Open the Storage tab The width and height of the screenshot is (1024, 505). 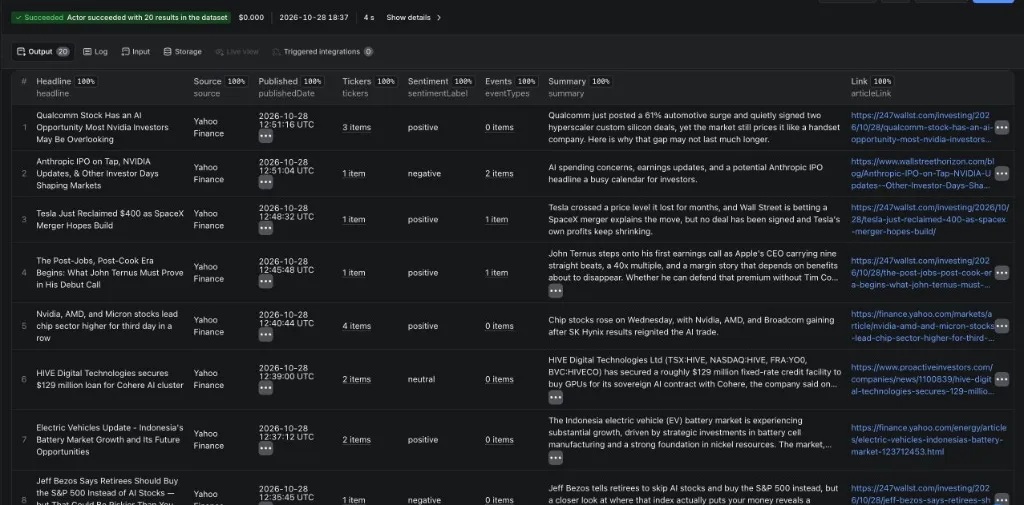[182, 52]
